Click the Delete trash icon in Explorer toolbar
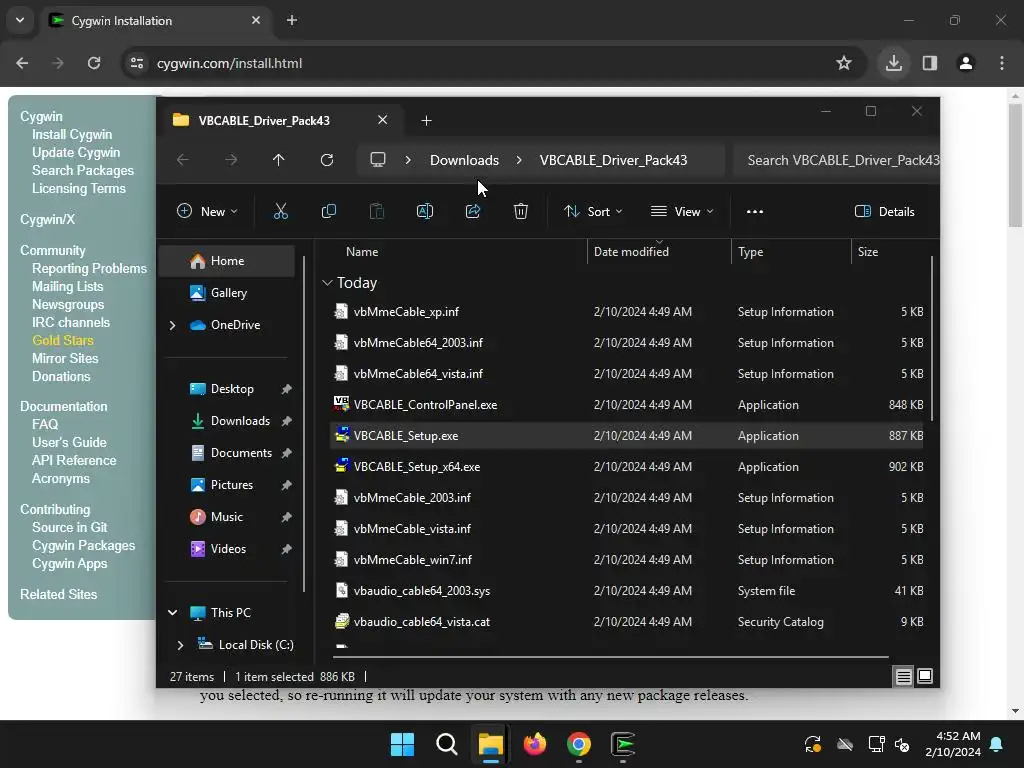This screenshot has height=768, width=1024. 520,212
